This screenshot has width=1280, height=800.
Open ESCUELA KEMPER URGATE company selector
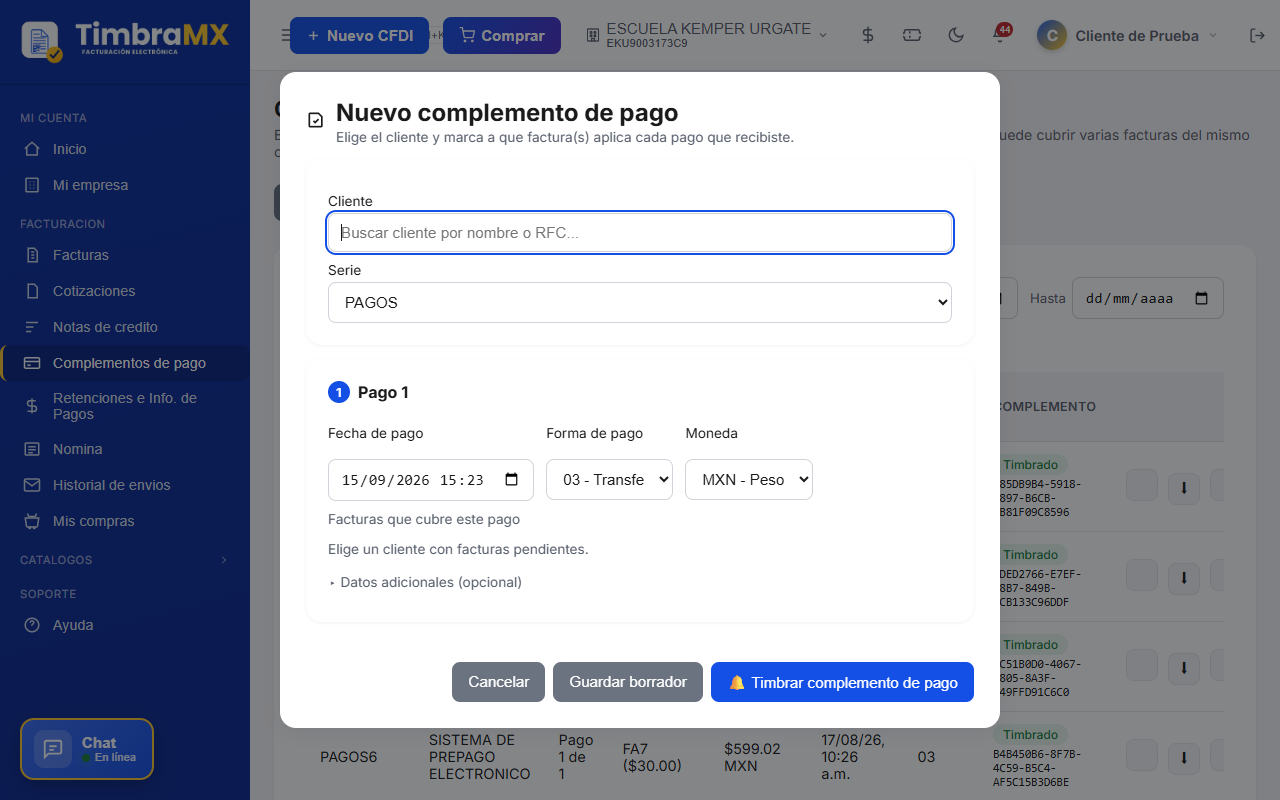(708, 35)
